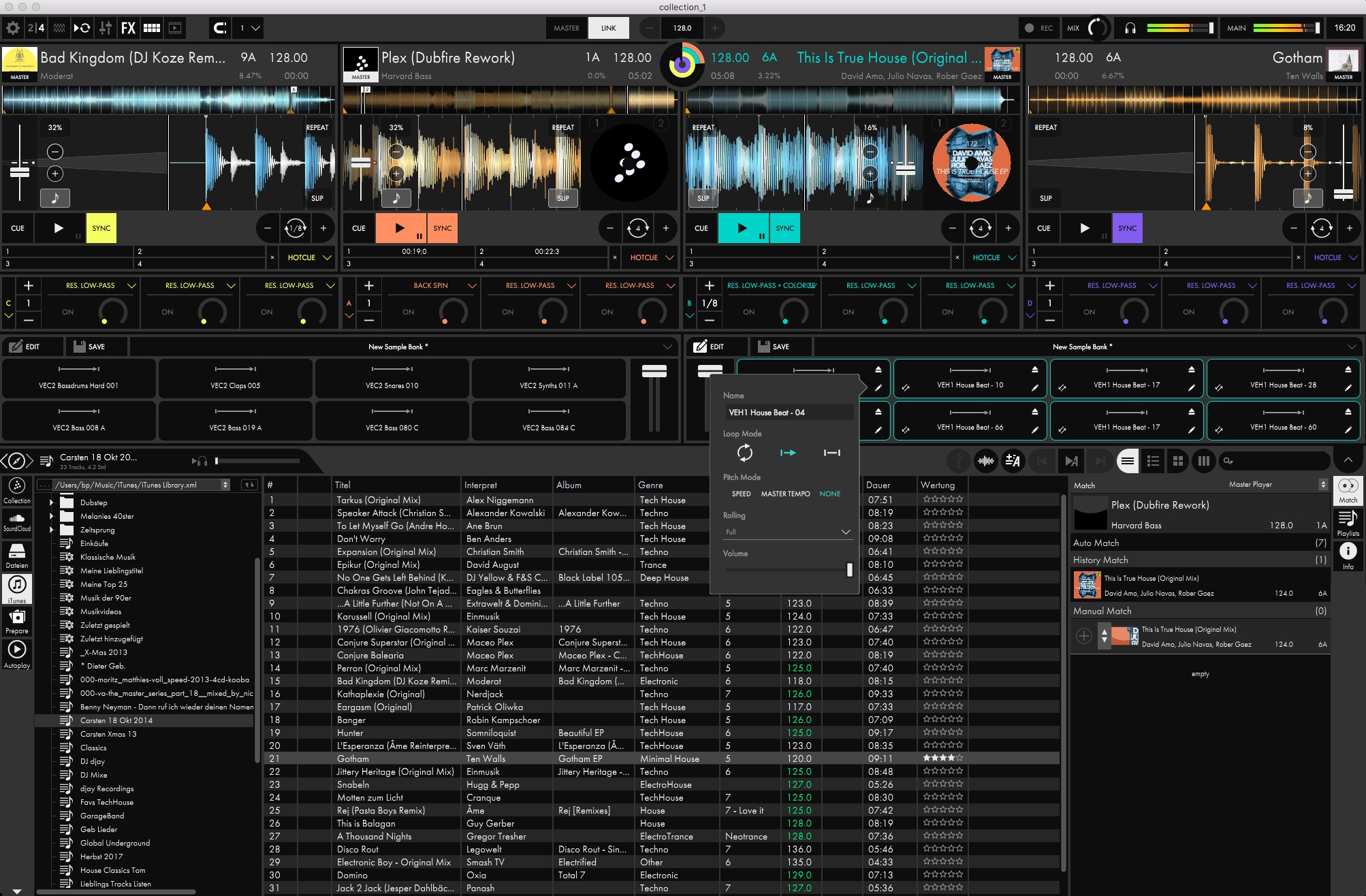The width and height of the screenshot is (1366, 896).
Task: Enable SYNC on the Bad Kingdom deck
Action: (x=101, y=228)
